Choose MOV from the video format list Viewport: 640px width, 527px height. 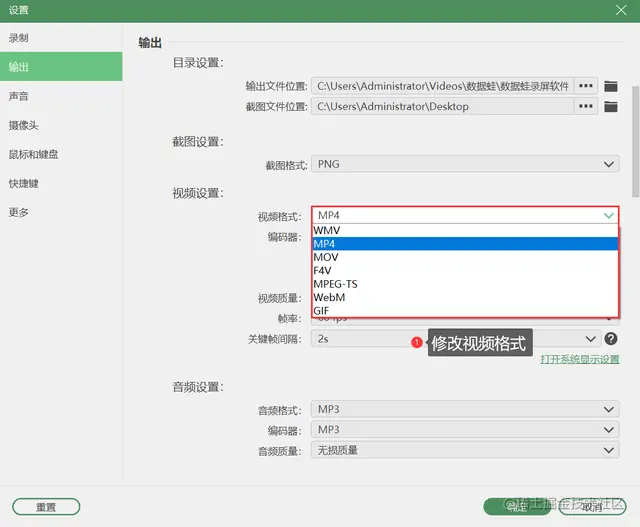[x=465, y=257]
